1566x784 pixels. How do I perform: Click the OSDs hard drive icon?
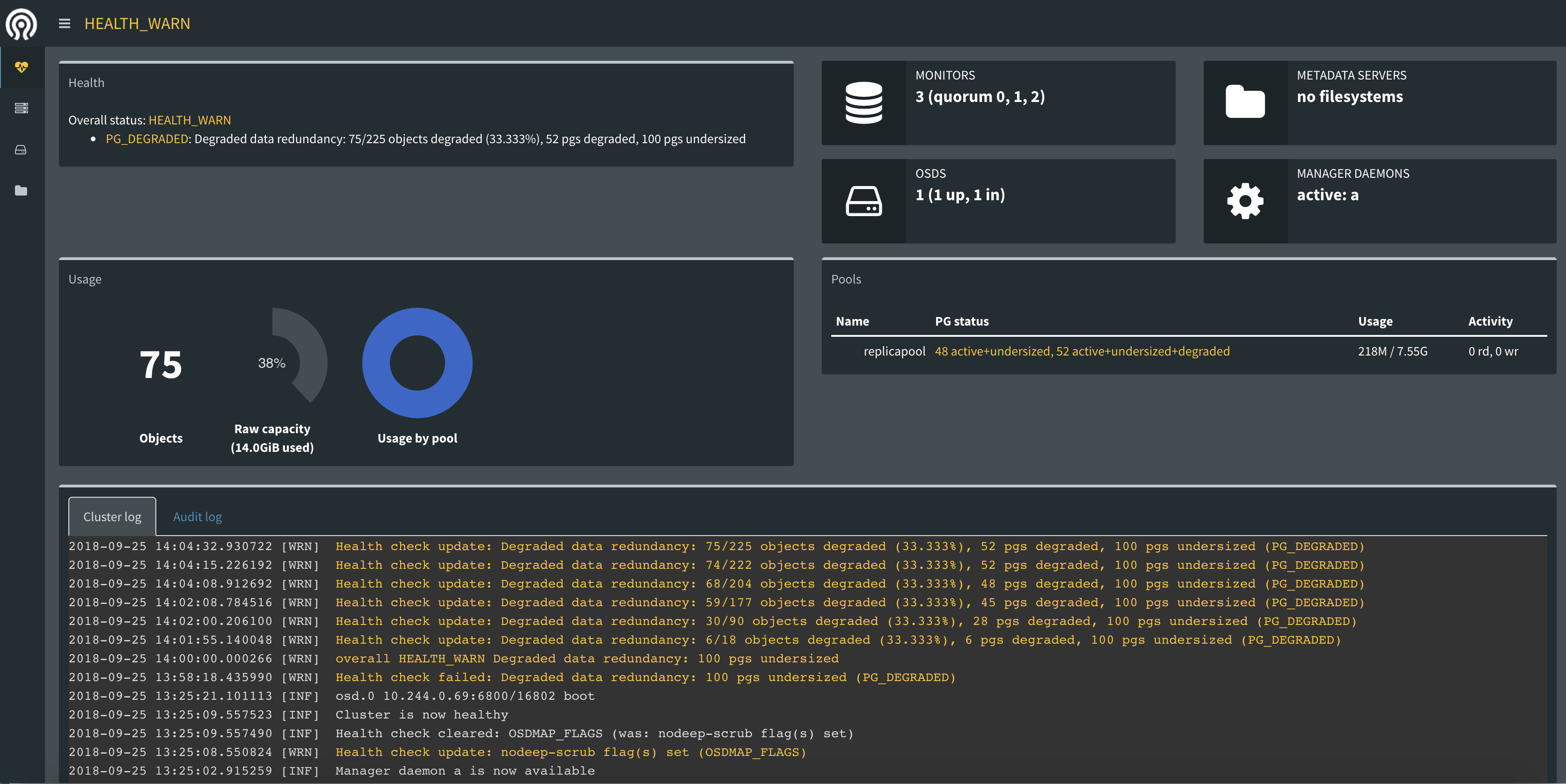click(x=863, y=201)
